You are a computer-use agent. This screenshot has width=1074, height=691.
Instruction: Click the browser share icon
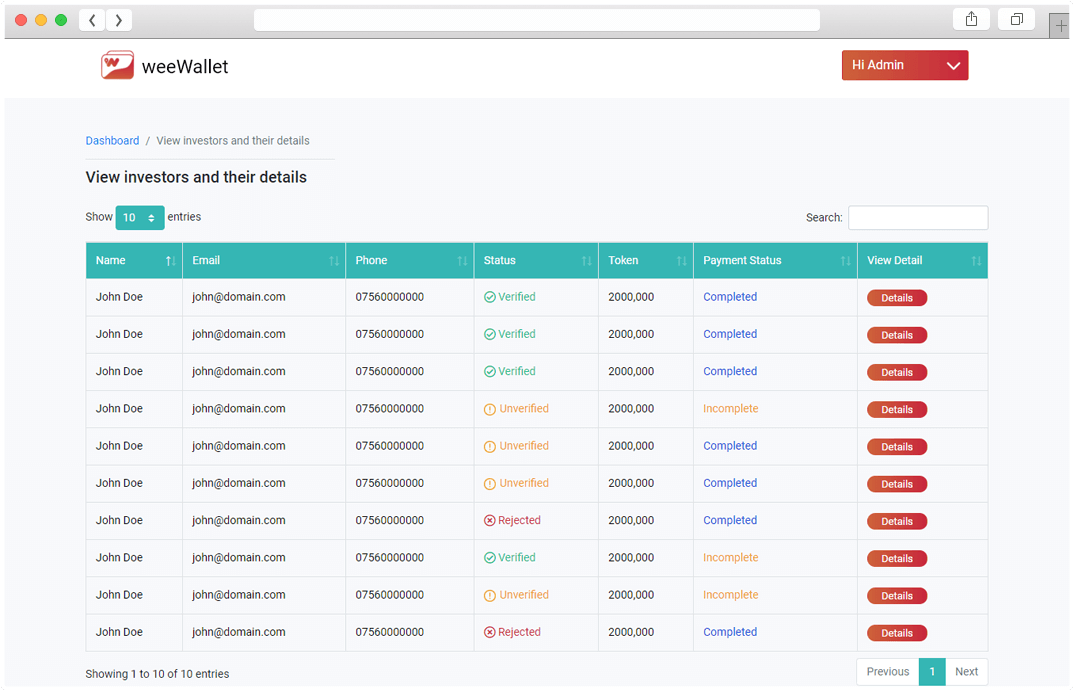[x=971, y=20]
